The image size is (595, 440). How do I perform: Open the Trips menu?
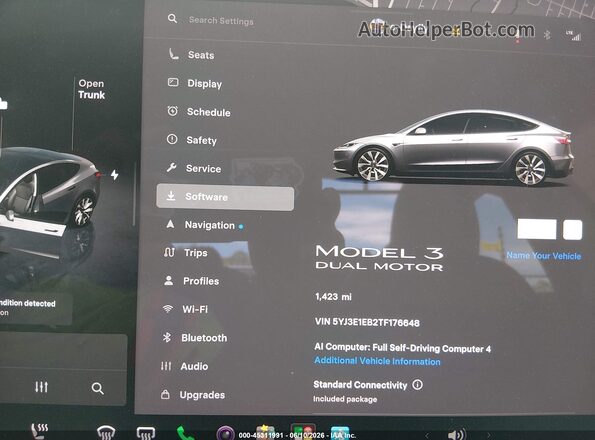[x=186, y=253]
